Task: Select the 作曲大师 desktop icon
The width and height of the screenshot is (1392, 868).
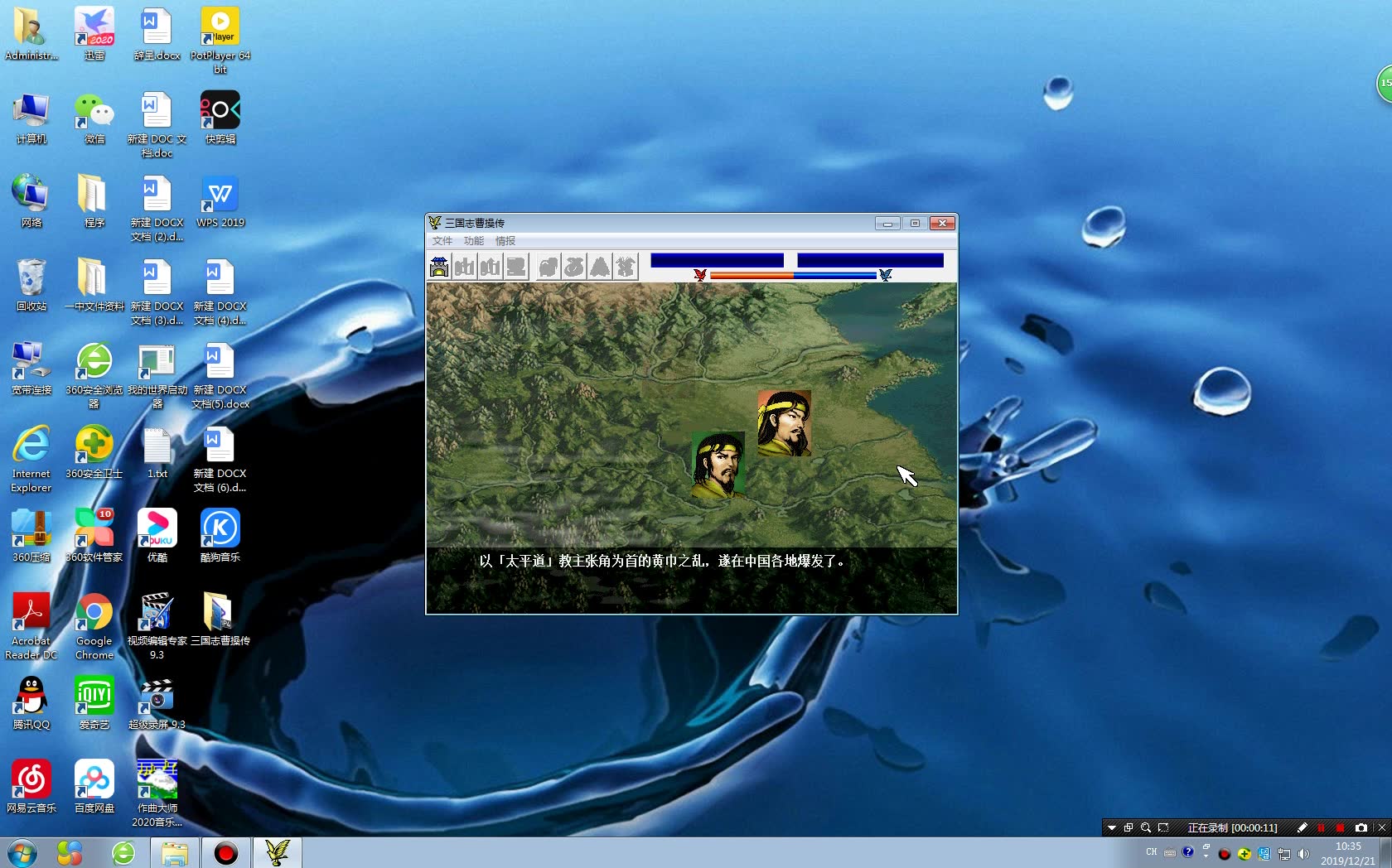Action: [x=157, y=793]
